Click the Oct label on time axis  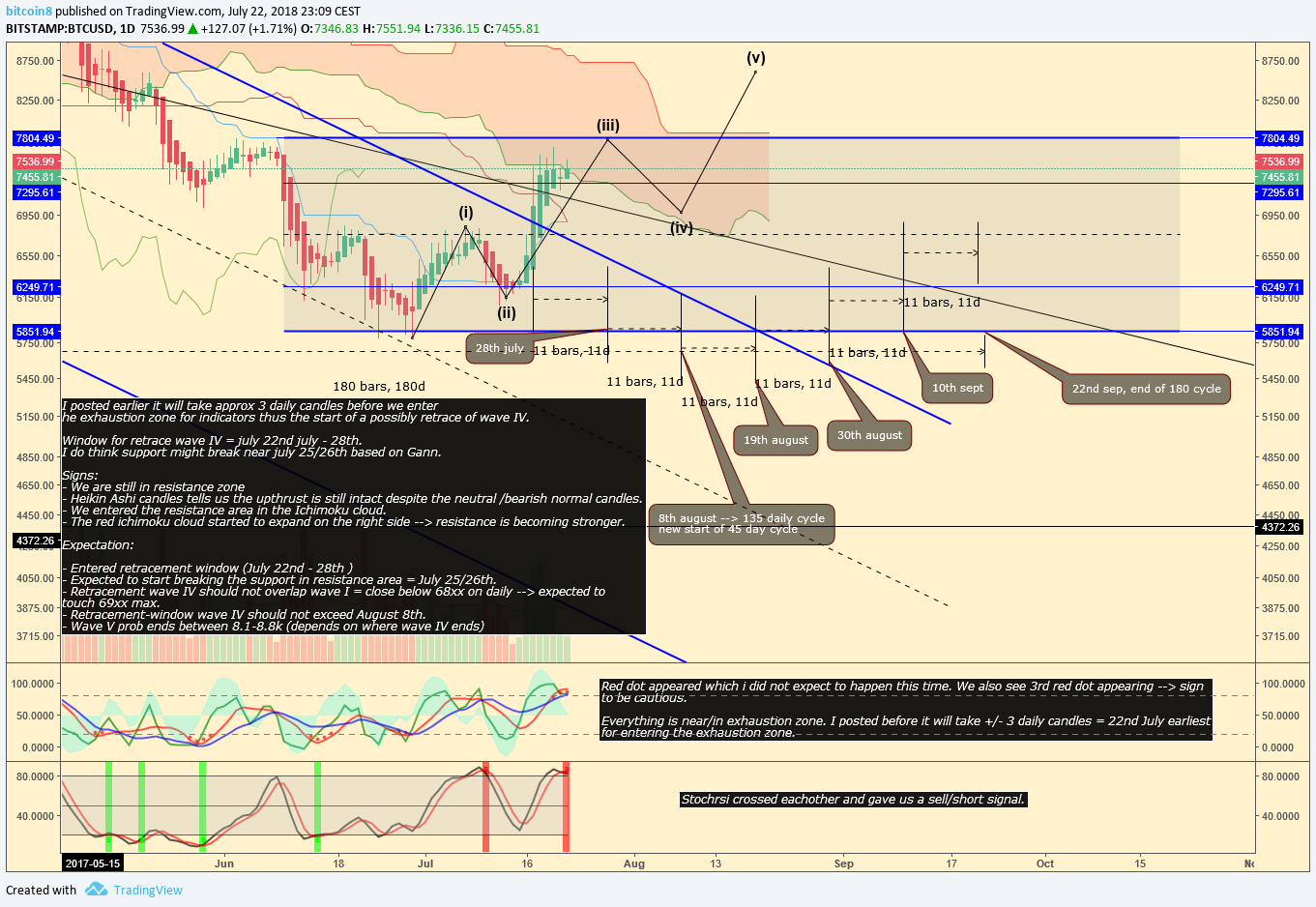click(1045, 863)
